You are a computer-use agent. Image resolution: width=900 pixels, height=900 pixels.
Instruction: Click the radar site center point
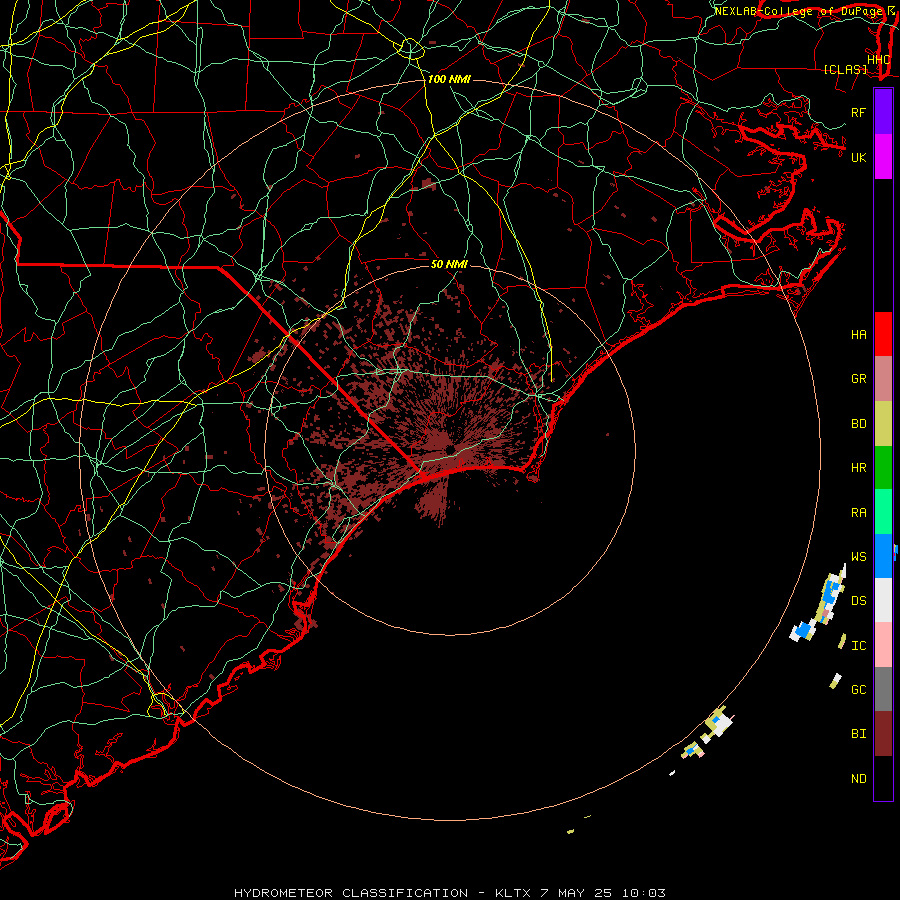click(450, 449)
